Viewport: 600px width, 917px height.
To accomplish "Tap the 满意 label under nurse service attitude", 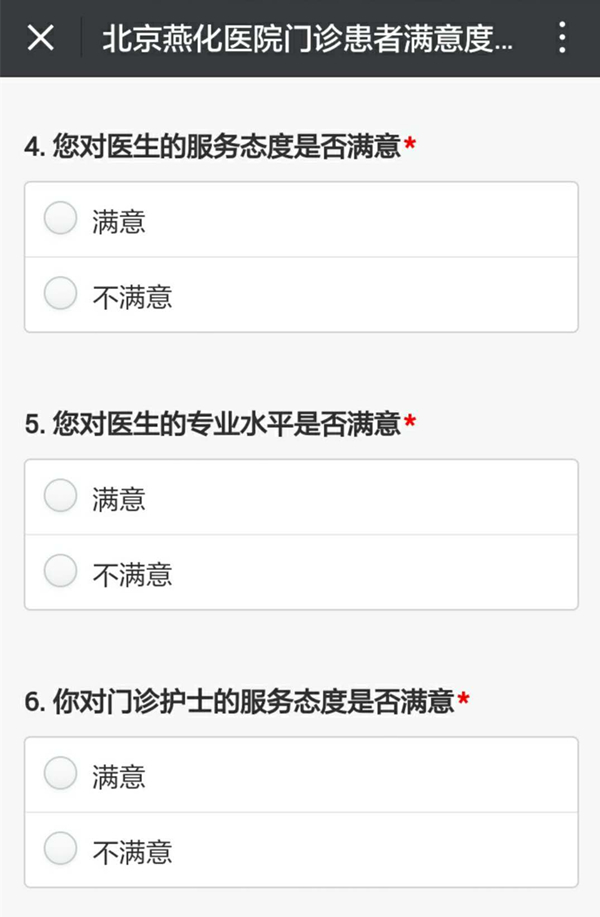I will 119,777.
